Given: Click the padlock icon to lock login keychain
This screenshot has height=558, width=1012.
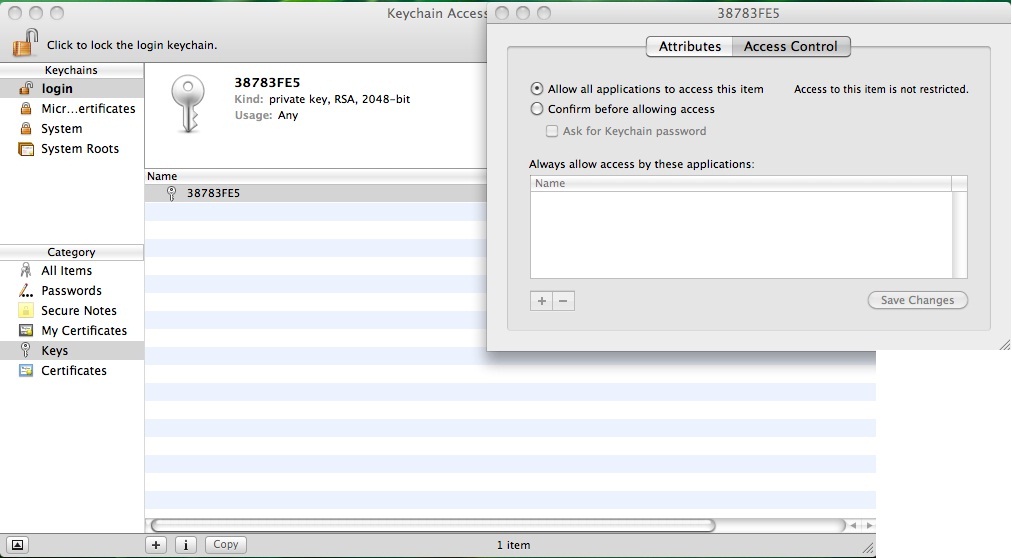Looking at the screenshot, I should (x=25, y=43).
